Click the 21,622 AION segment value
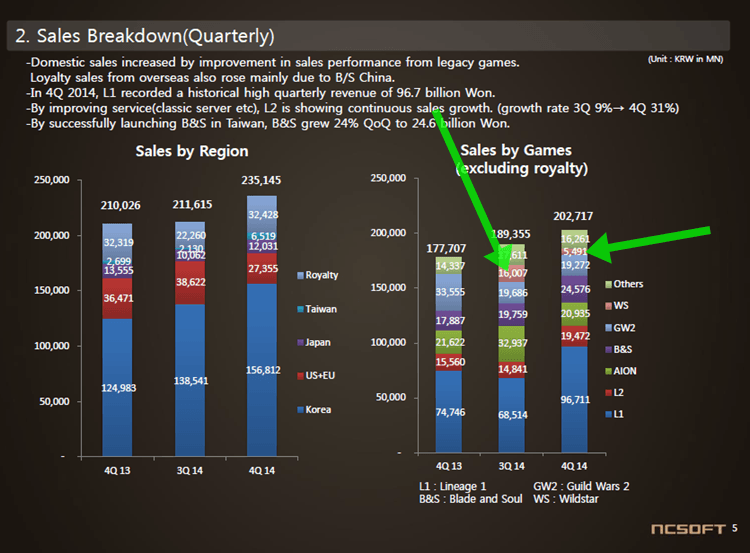750x553 pixels. tap(450, 342)
